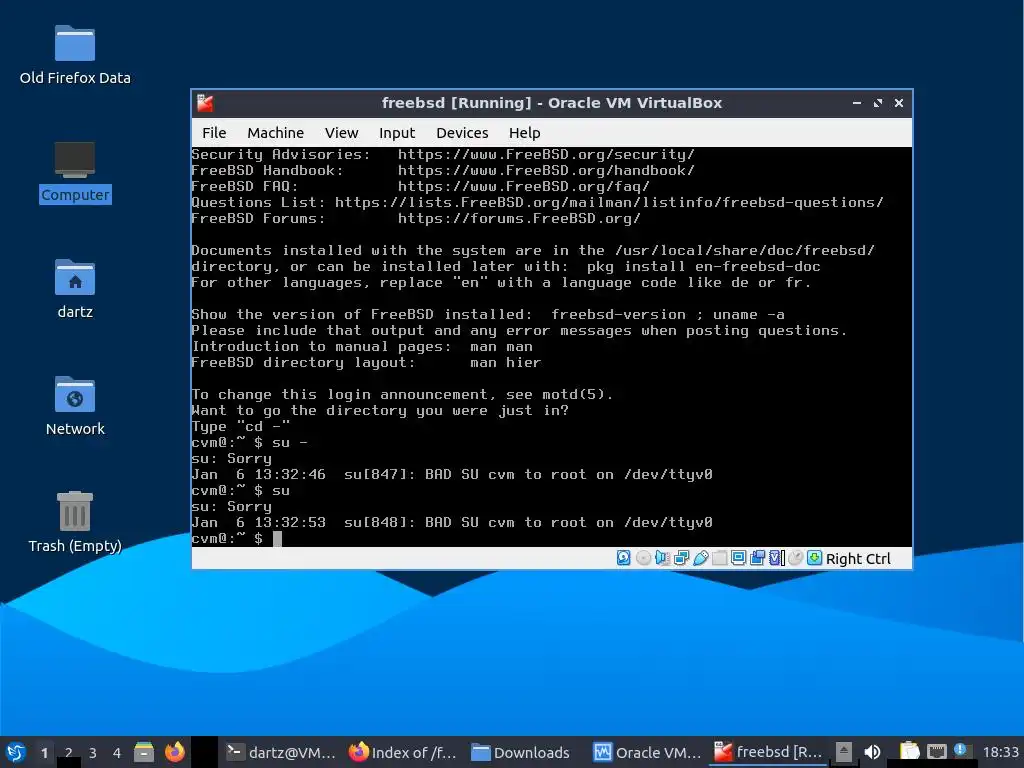The image size is (1024, 768).
Task: Click the network adapters indicator icon
Action: tap(681, 558)
